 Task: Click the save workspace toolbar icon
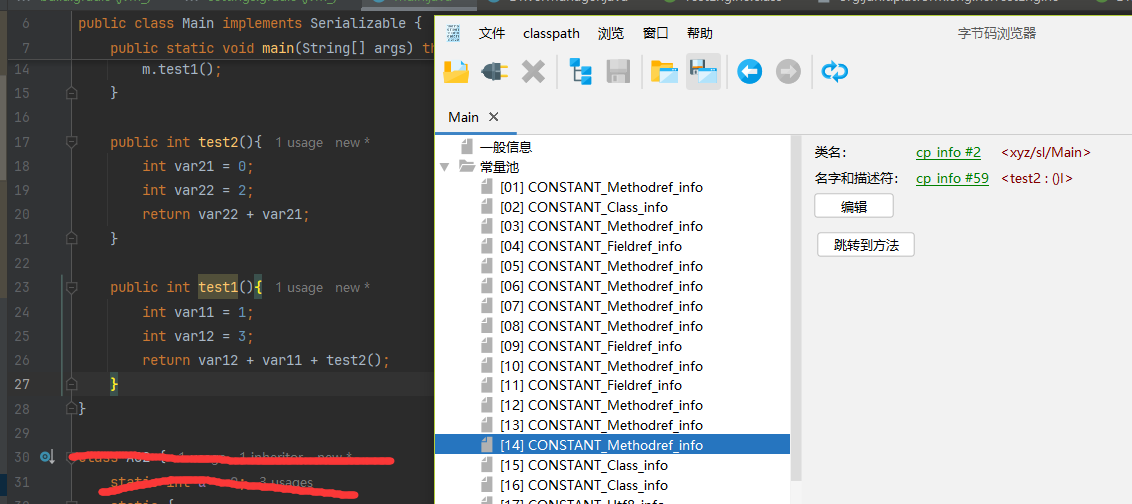pos(703,72)
